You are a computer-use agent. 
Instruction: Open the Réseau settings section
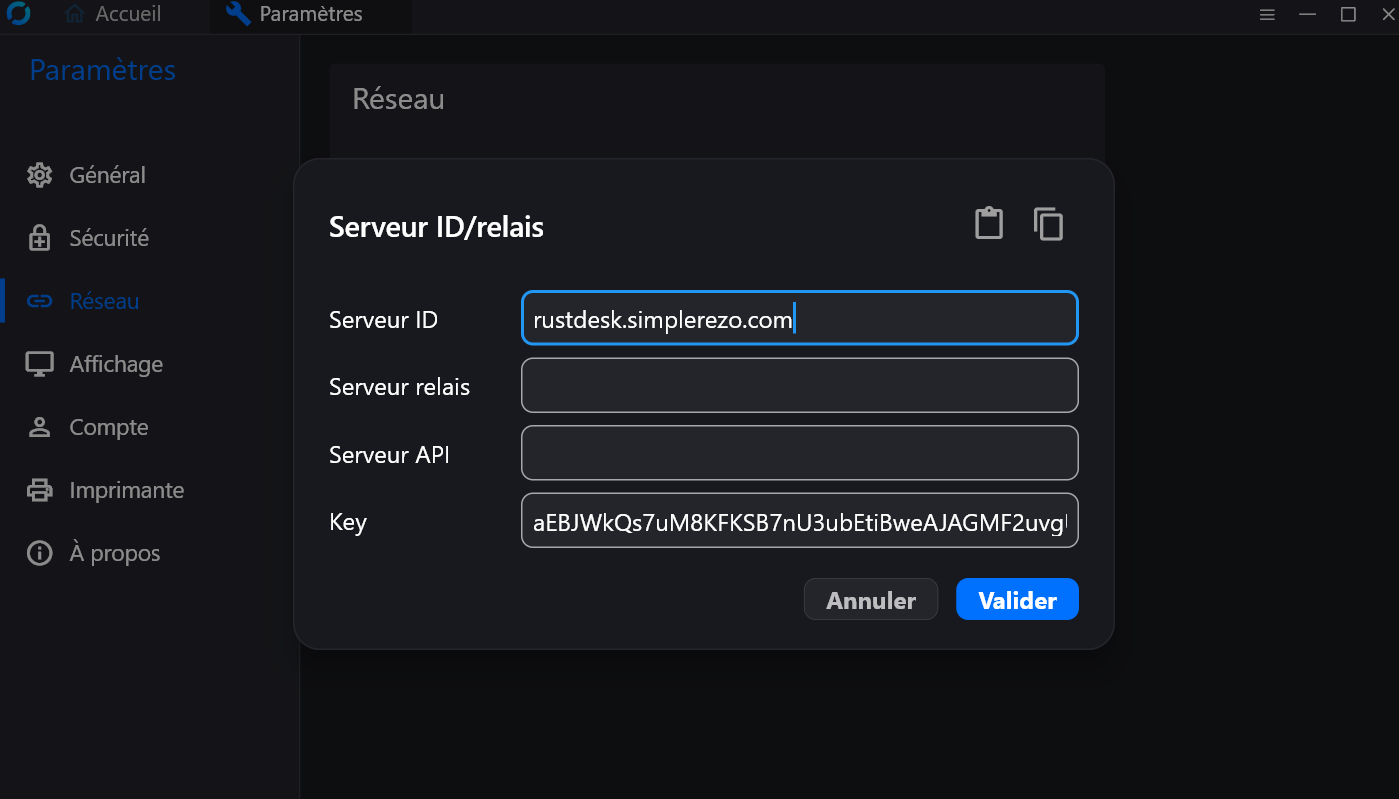[104, 301]
